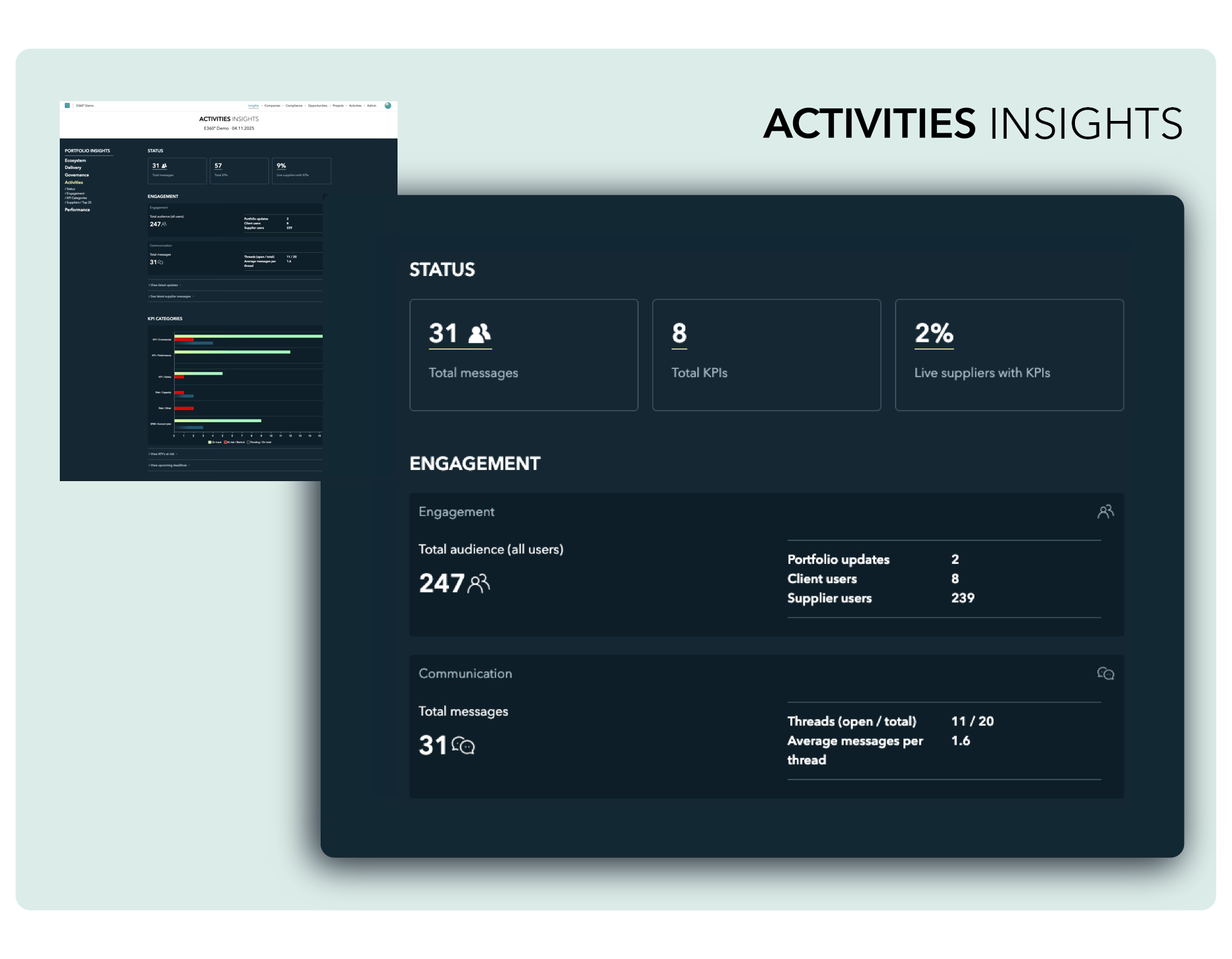Image resolution: width=1232 pixels, height=959 pixels.
Task: Click users icon at Engagement panel top-right corner
Action: [x=1105, y=511]
